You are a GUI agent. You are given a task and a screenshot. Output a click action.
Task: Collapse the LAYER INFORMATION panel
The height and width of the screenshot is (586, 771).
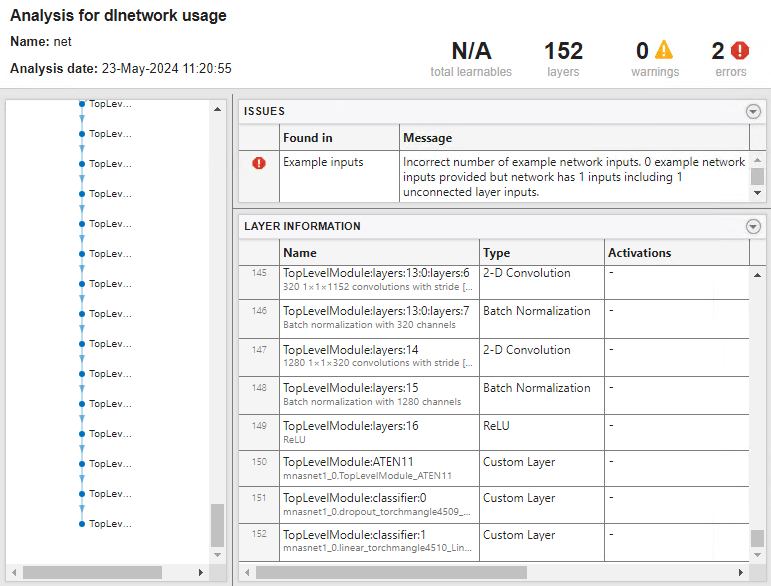click(x=753, y=227)
